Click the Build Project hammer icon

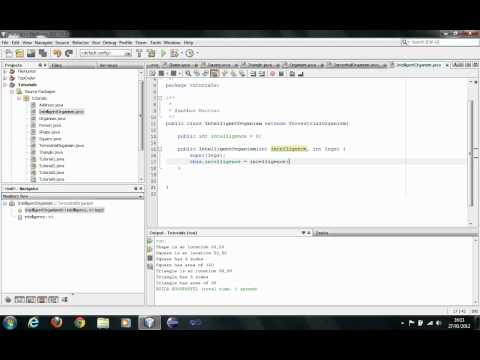(139, 53)
